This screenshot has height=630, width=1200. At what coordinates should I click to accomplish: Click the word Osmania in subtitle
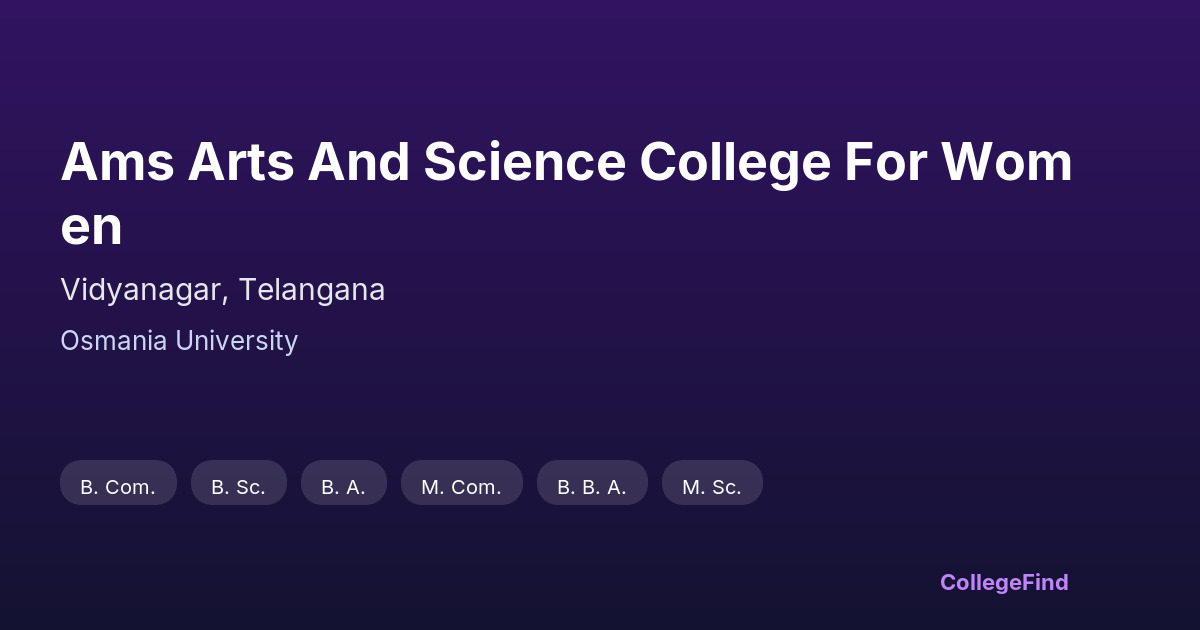[114, 341]
